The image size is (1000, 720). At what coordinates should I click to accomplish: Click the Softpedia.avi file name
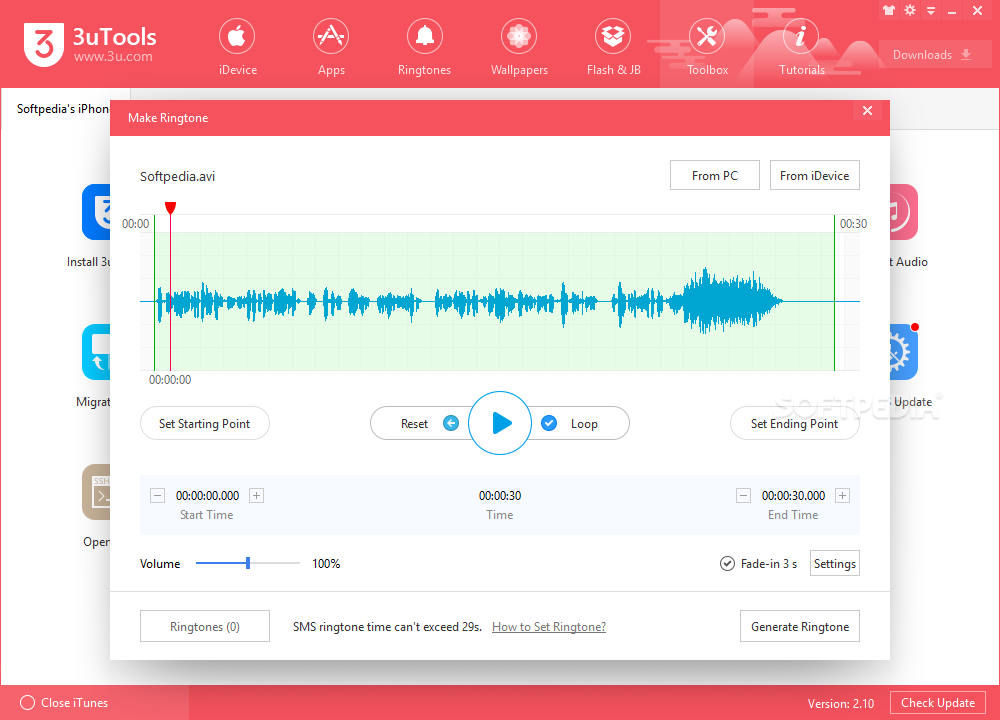[x=177, y=177]
